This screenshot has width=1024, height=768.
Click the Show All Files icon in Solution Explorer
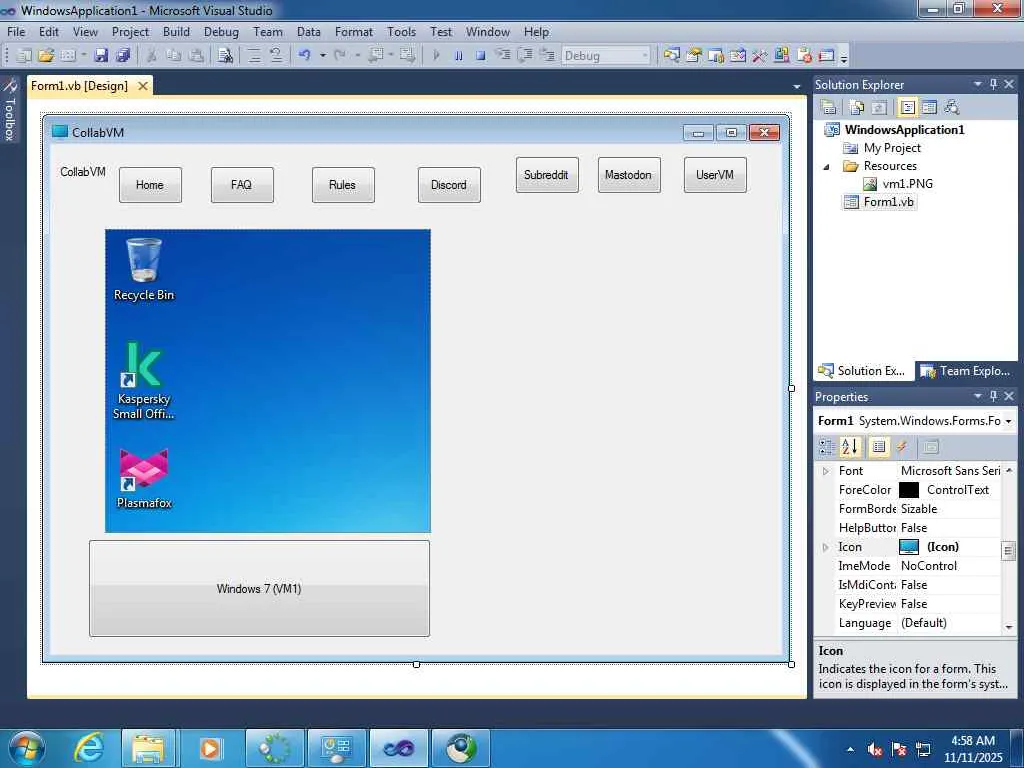pyautogui.click(x=857, y=107)
